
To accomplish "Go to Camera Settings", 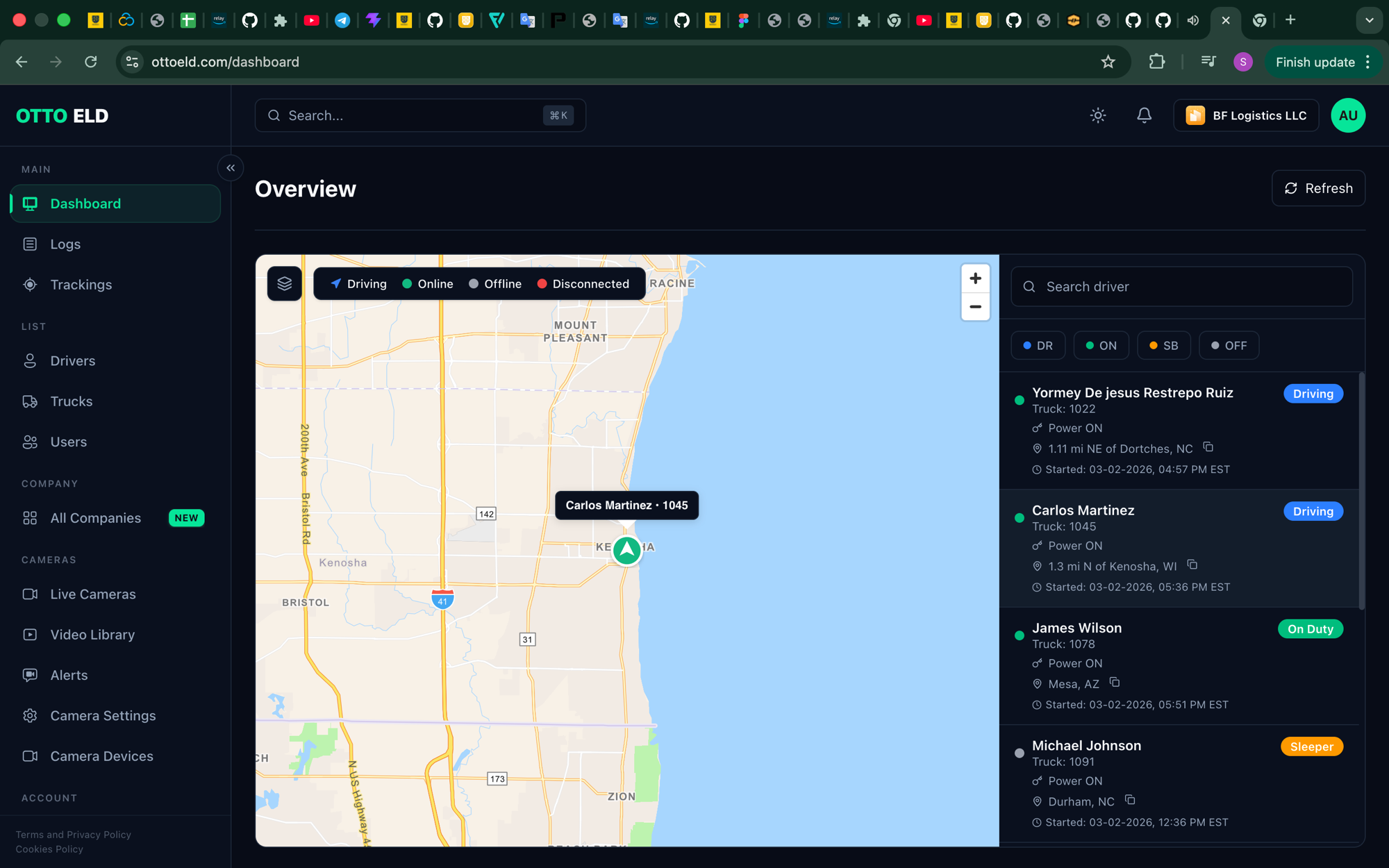I will pyautogui.click(x=103, y=715).
